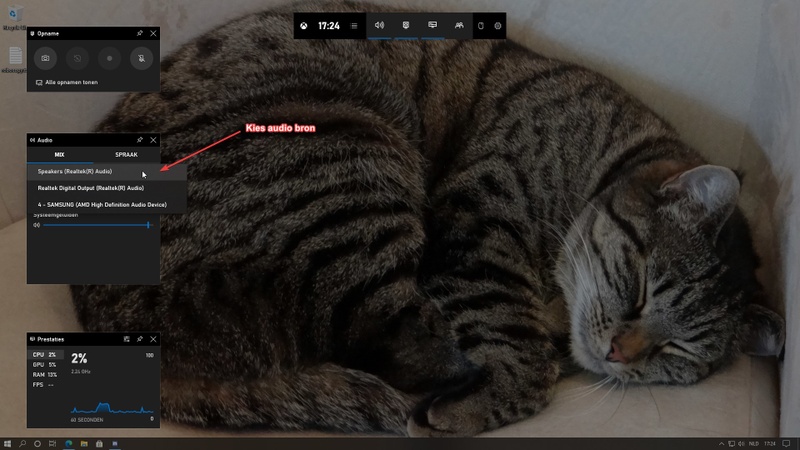Pin the Audio widget
The width and height of the screenshot is (800, 450).
point(140,140)
